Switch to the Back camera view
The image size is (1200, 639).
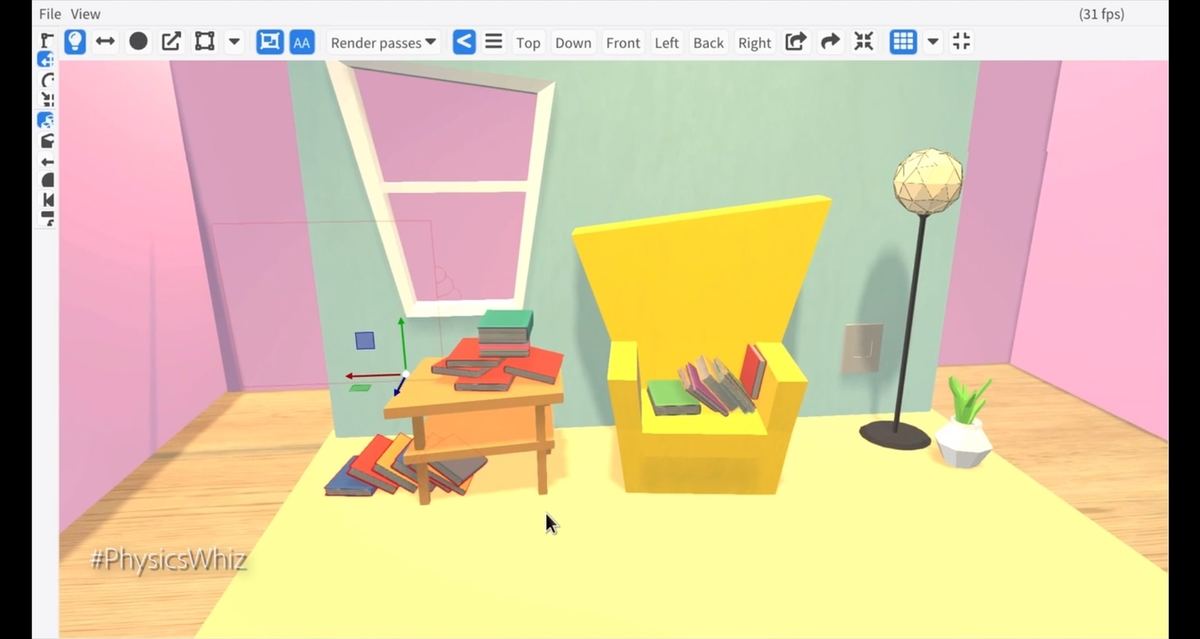tap(709, 42)
